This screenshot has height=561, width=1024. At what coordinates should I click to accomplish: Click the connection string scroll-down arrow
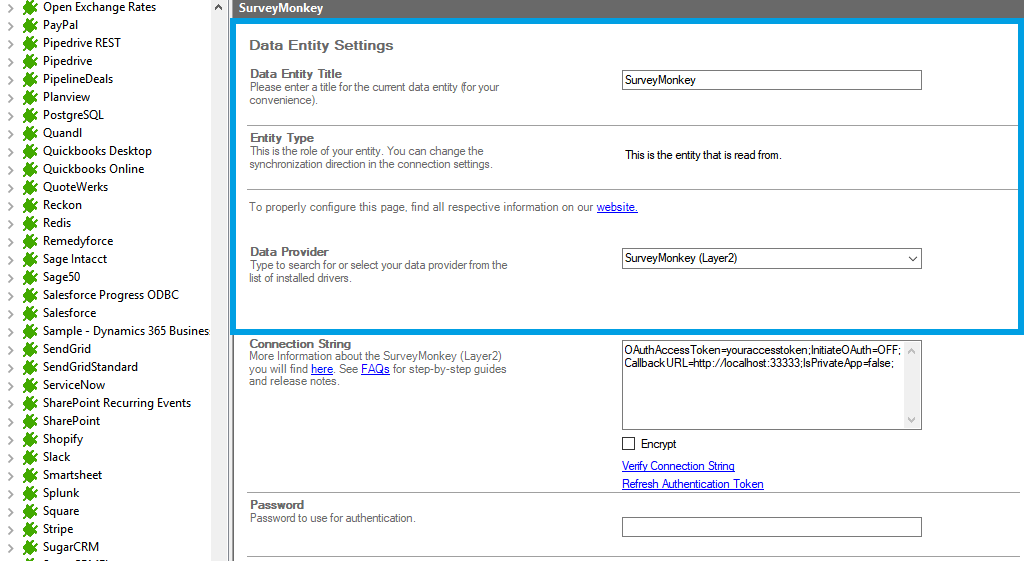tap(912, 420)
